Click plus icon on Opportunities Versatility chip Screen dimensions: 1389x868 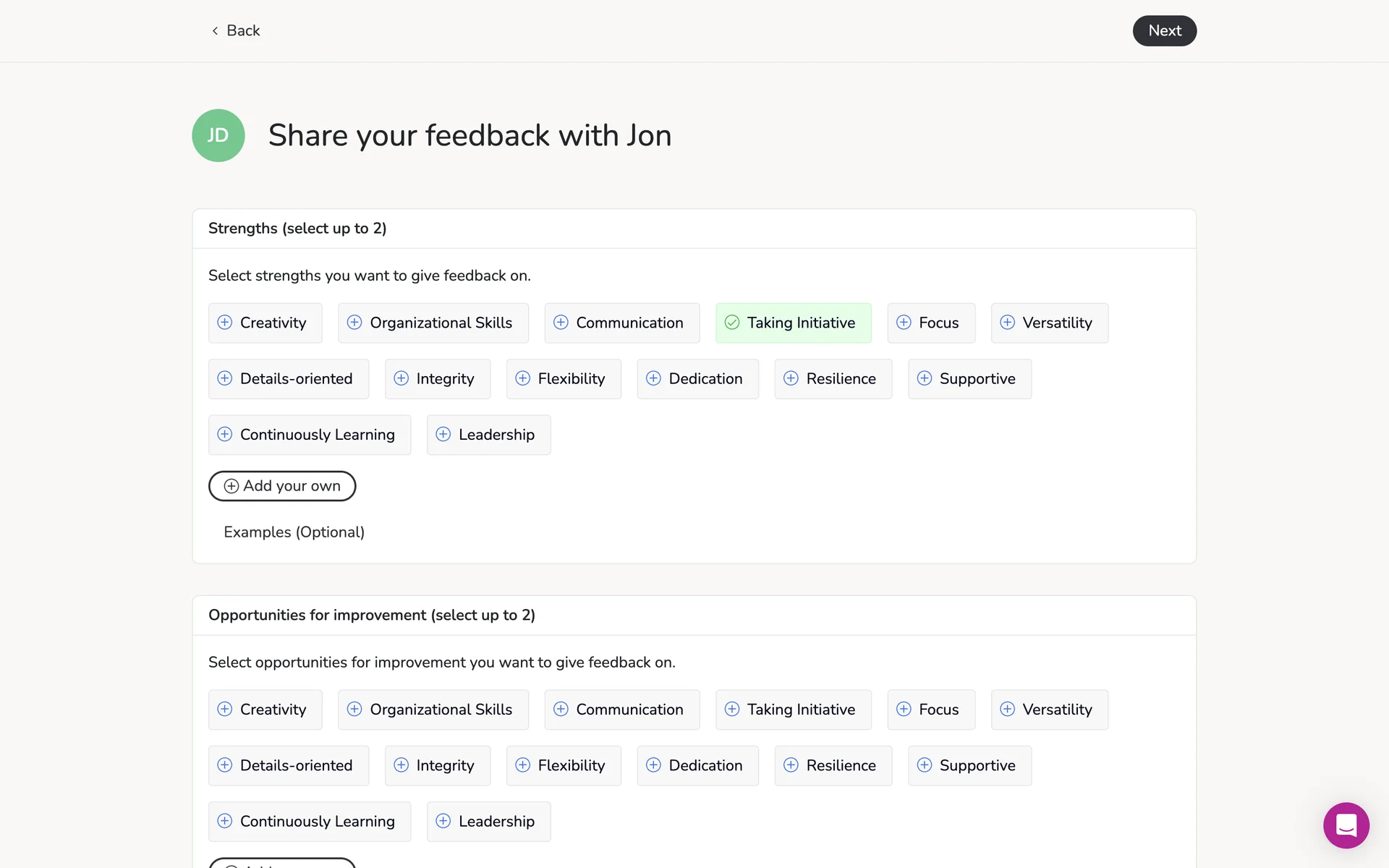pos(1007,709)
